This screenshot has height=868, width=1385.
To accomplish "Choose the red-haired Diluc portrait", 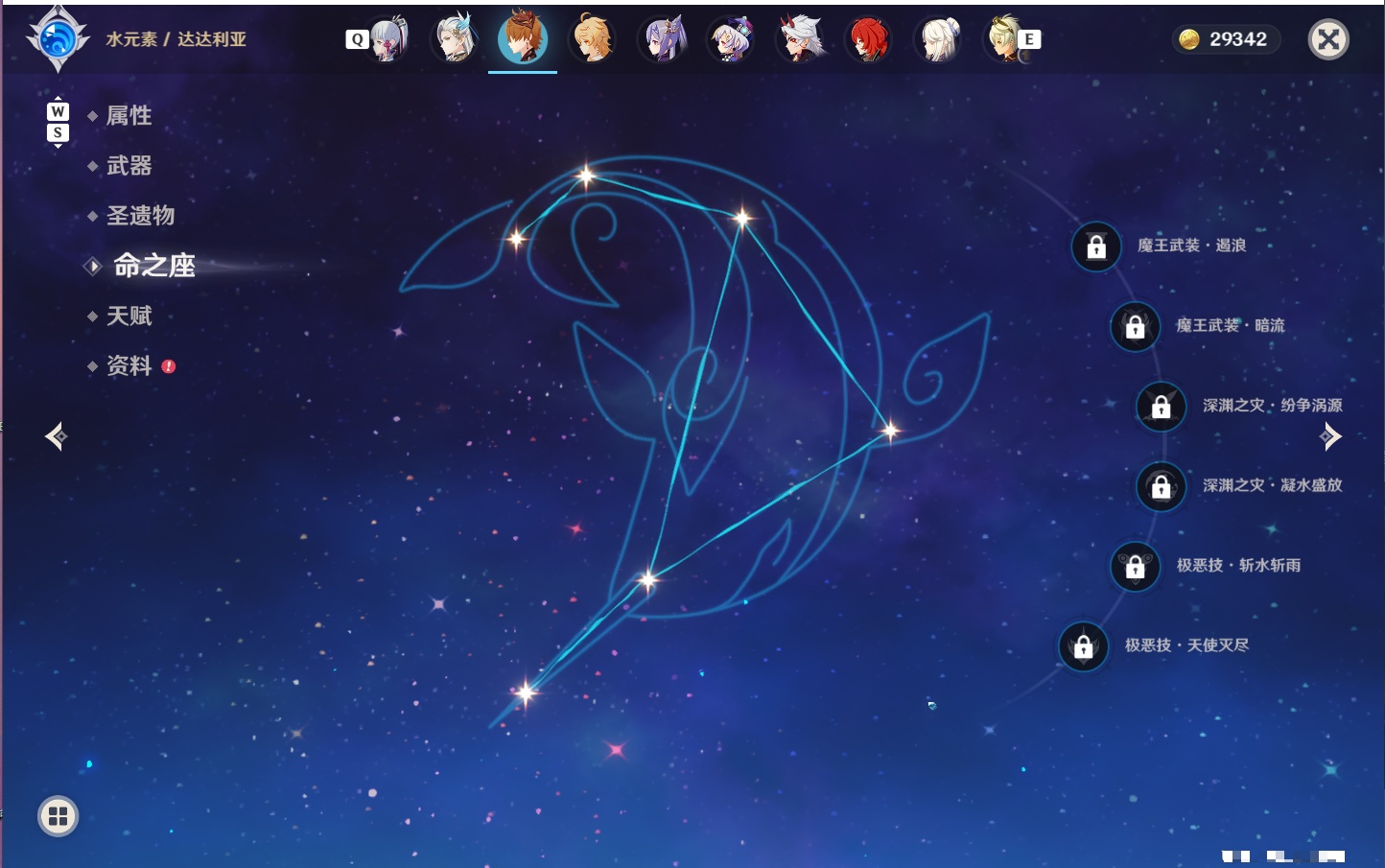I will tap(869, 39).
